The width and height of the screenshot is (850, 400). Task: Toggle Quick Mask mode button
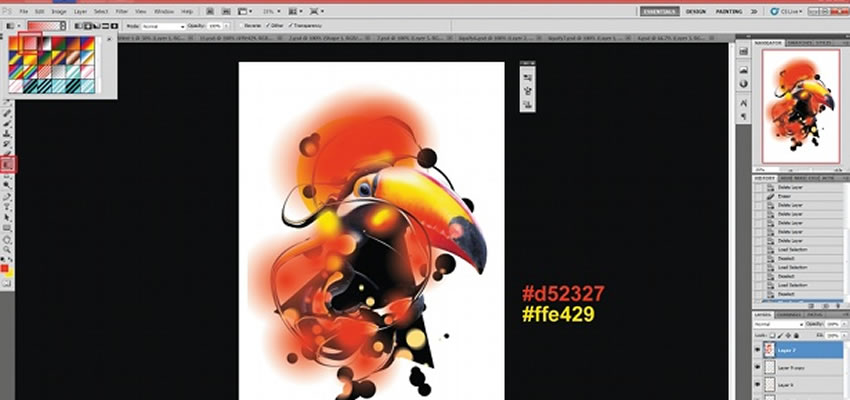pos(8,283)
